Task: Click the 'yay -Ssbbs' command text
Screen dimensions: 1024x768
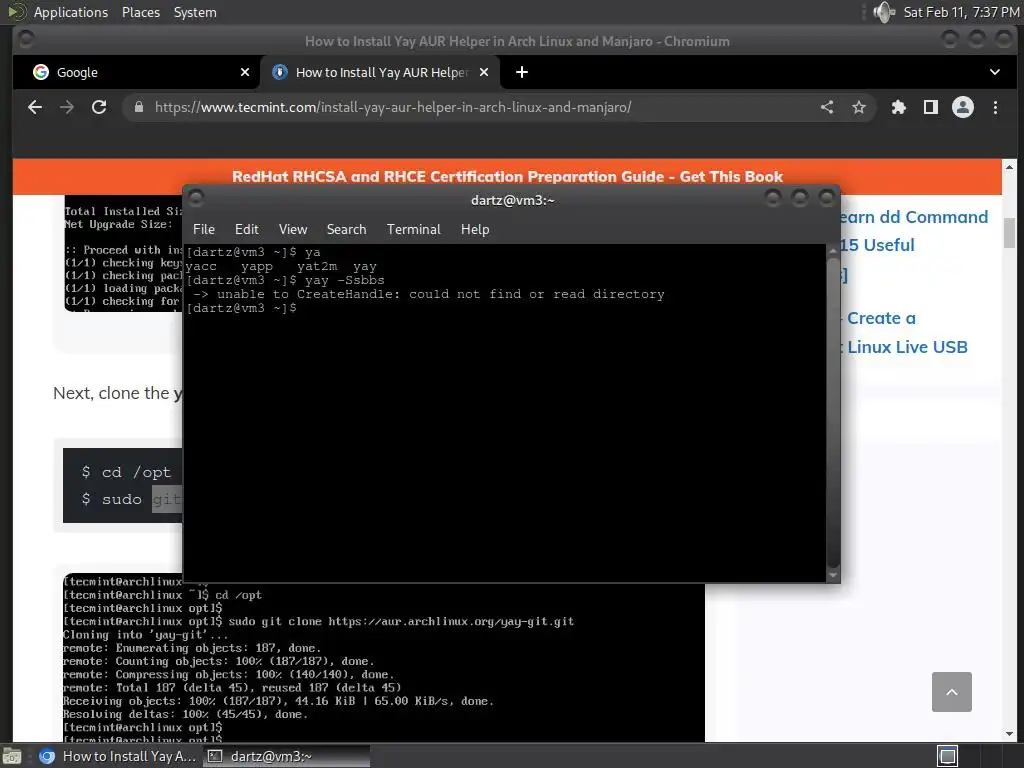Action: click(x=344, y=280)
